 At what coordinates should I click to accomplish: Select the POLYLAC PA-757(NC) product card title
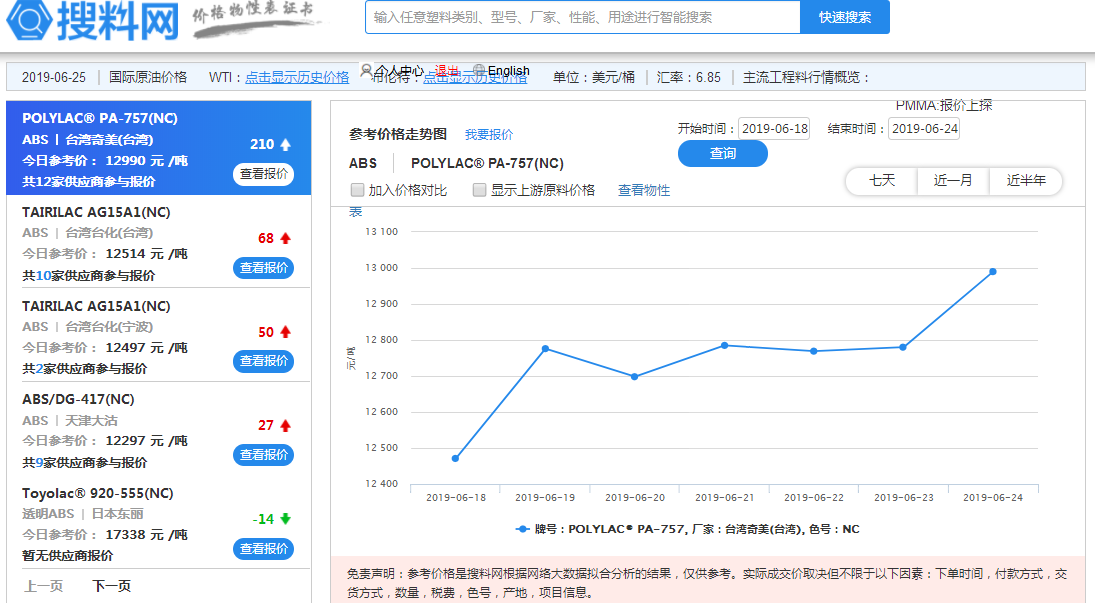click(100, 118)
